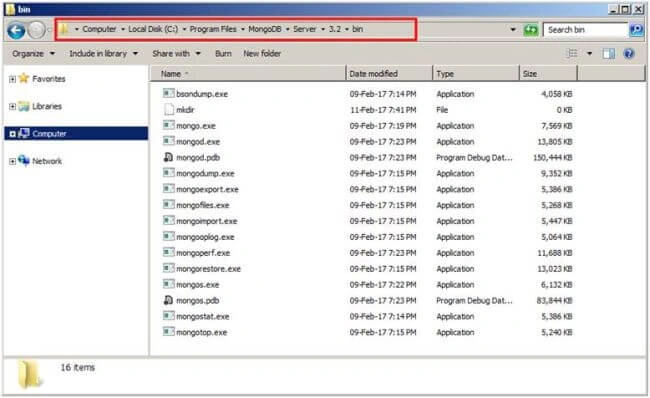Click the mongorestore.exe application icon

point(168,269)
